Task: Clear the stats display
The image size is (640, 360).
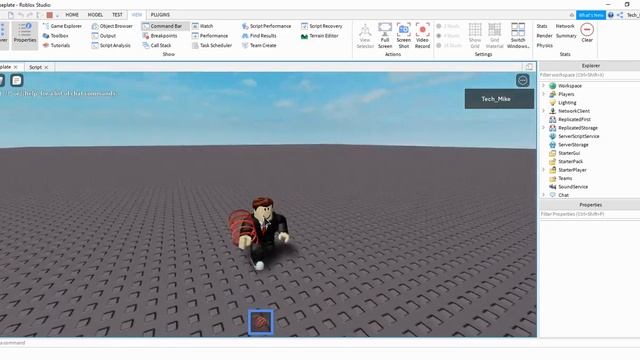Action: click(587, 33)
